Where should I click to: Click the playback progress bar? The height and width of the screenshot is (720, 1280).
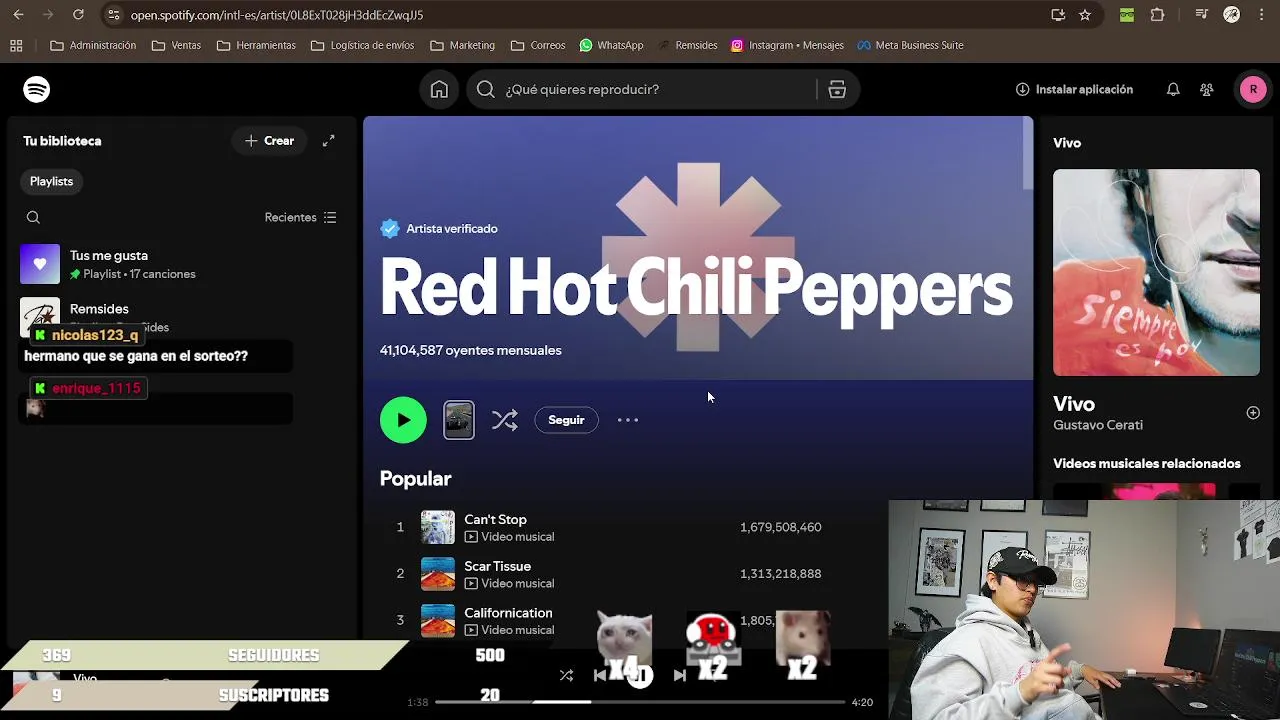[x=640, y=702]
